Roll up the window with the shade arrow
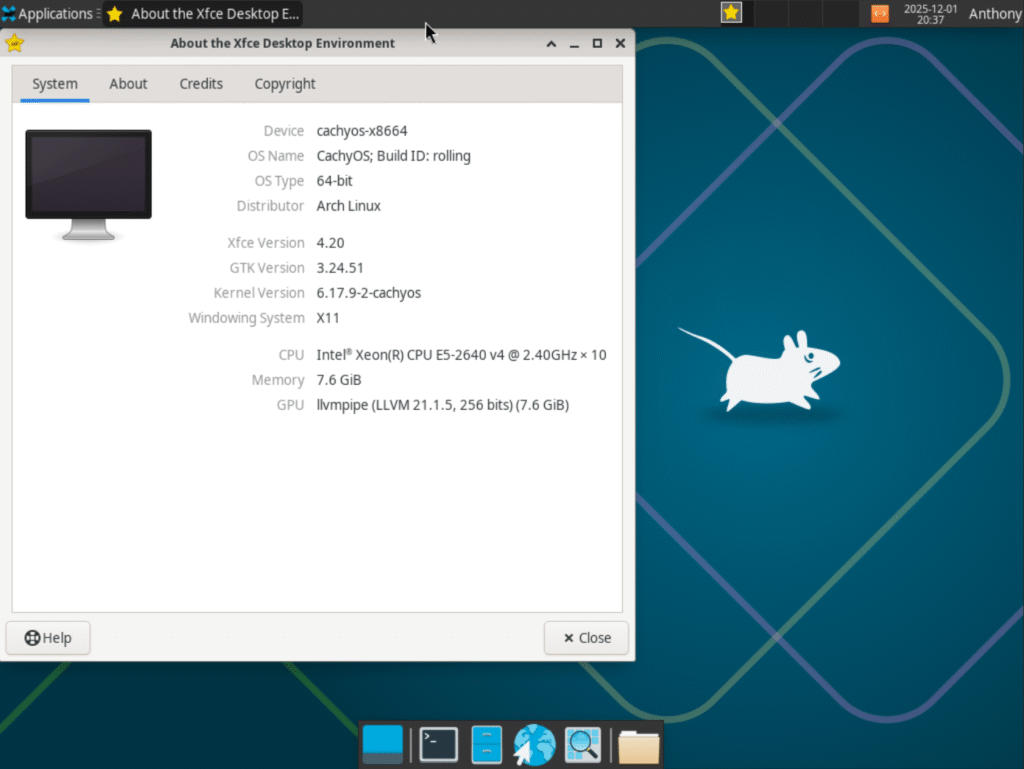 [x=551, y=43]
